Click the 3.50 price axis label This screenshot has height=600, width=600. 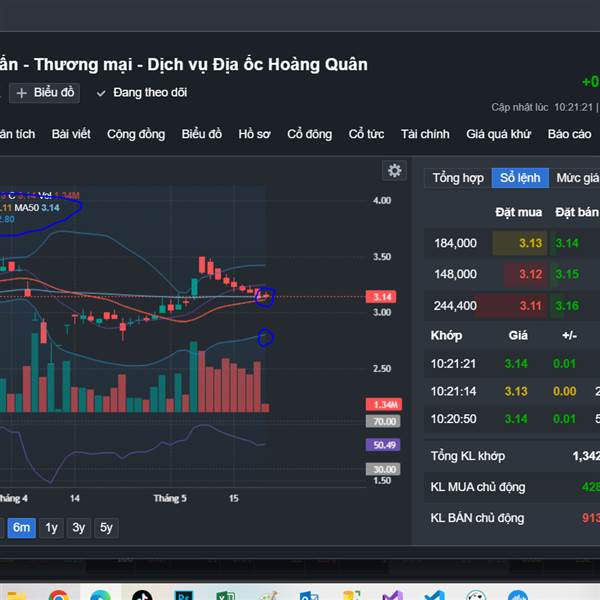(x=382, y=257)
